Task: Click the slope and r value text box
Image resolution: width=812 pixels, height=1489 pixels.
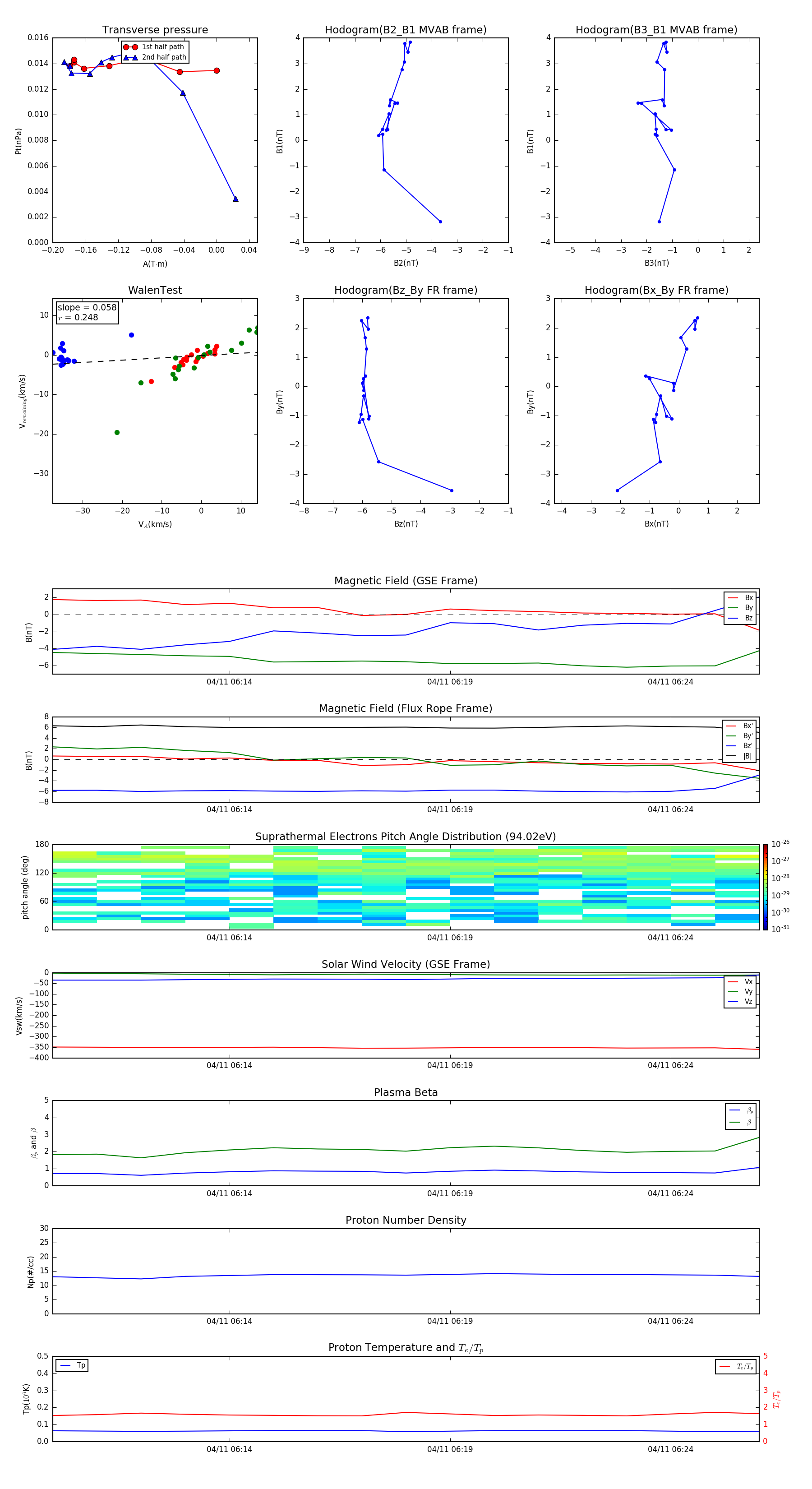Action: coord(87,312)
